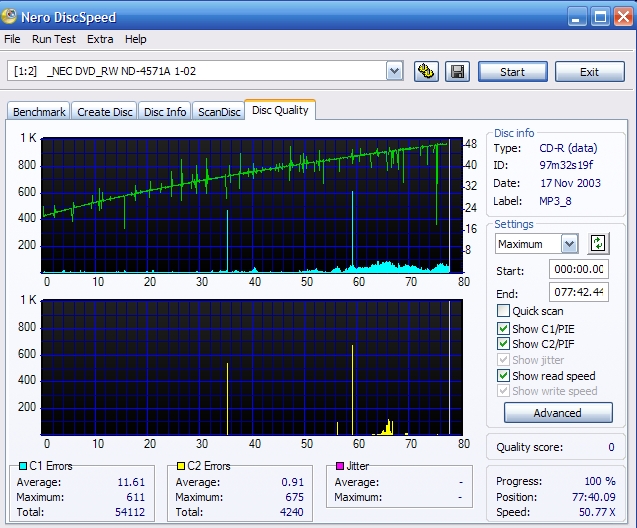
Task: Open the Run Test menu
Action: click(x=54, y=39)
